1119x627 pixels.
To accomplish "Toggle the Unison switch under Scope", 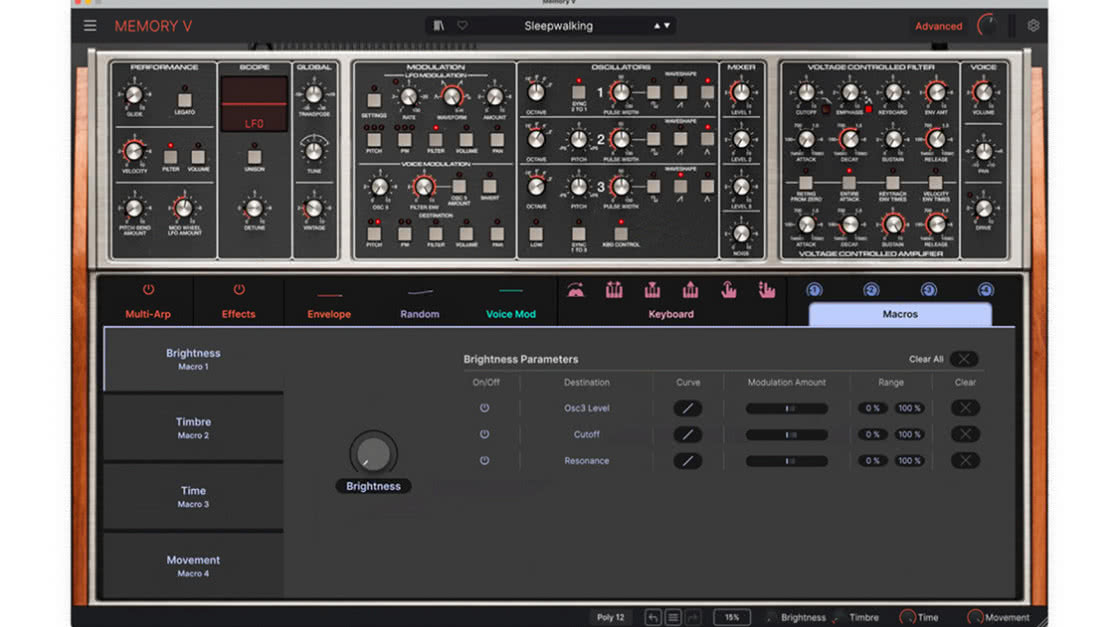I will pos(254,156).
